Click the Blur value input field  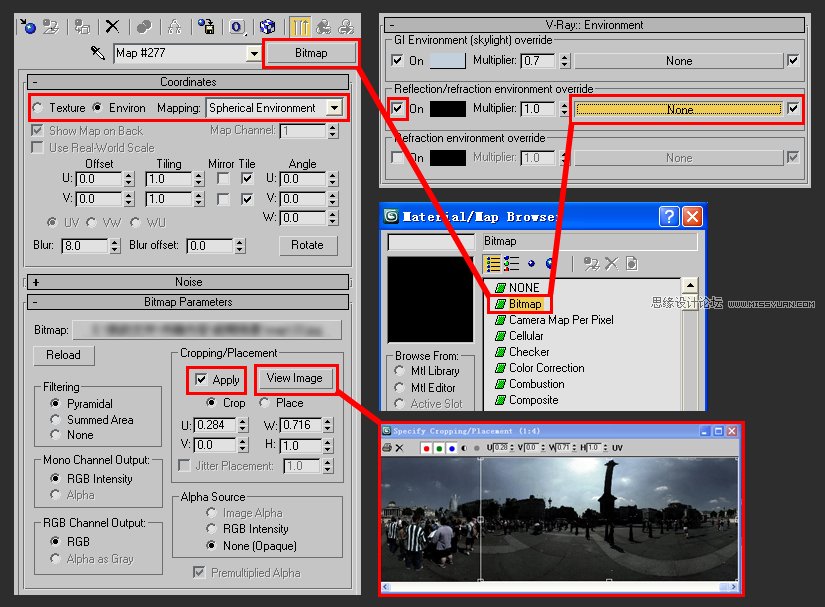tap(85, 246)
